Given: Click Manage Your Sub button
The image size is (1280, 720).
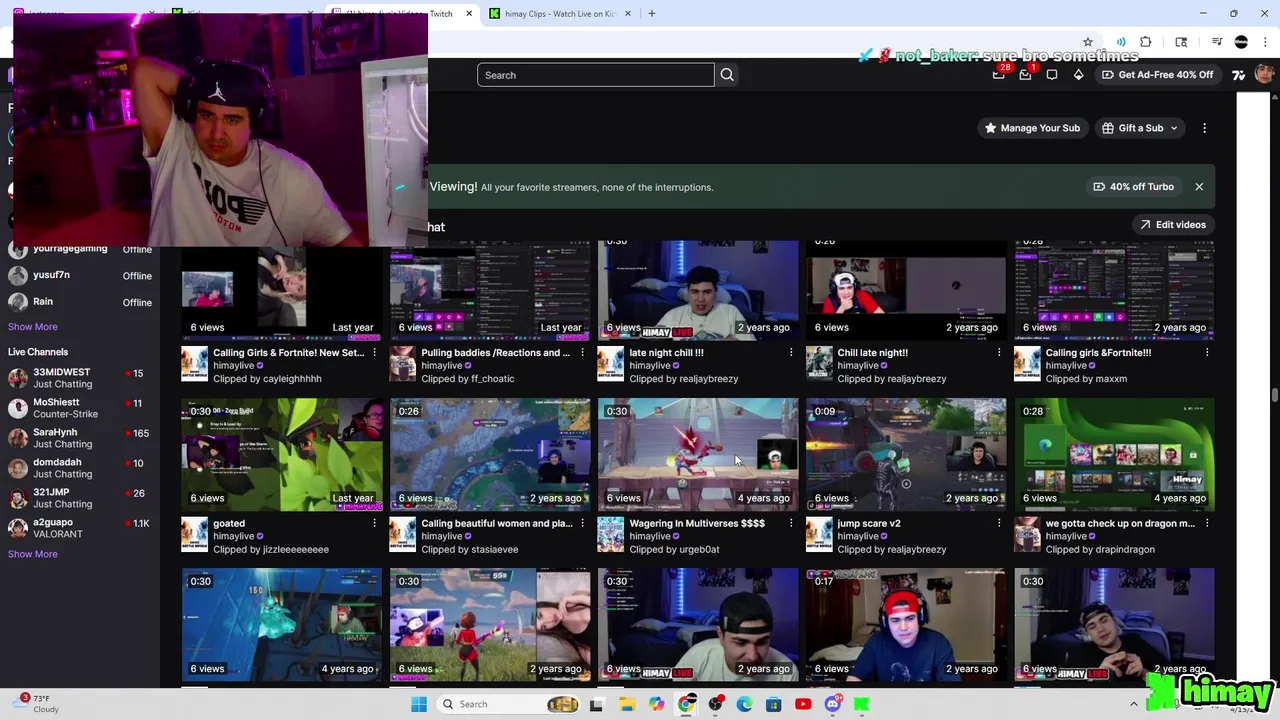Looking at the screenshot, I should [x=1031, y=128].
